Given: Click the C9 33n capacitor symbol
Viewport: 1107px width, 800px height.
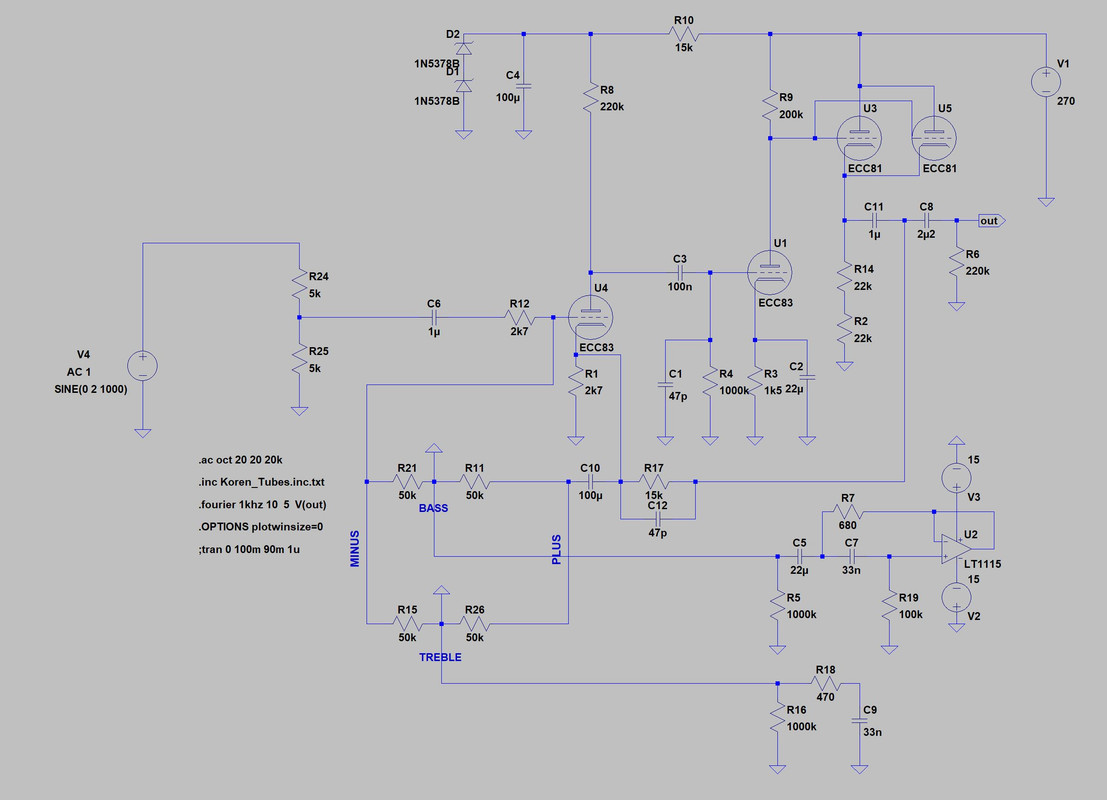Looking at the screenshot, I should [x=859, y=720].
